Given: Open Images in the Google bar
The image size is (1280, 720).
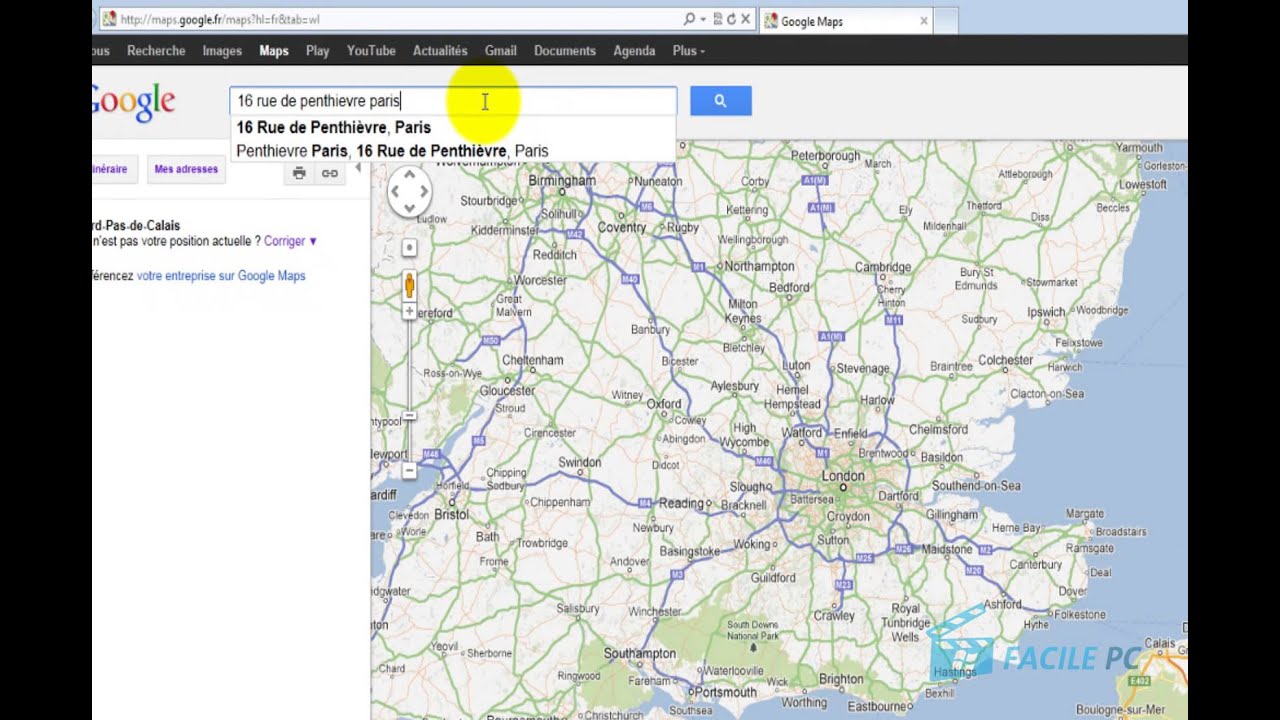Looking at the screenshot, I should coord(222,51).
